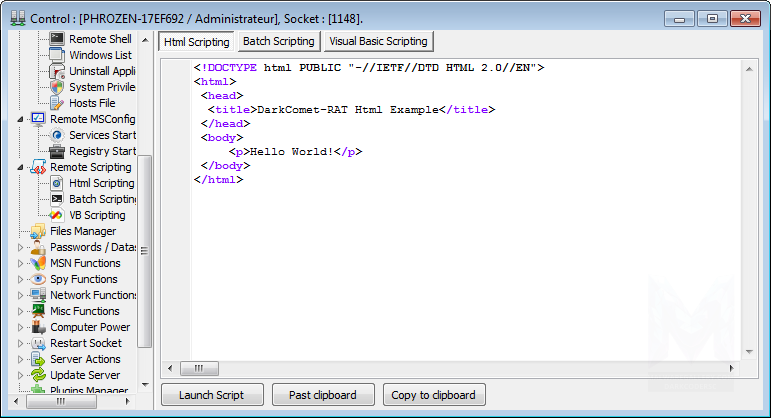
Task: Click the Hosts File icon
Action: (x=57, y=103)
